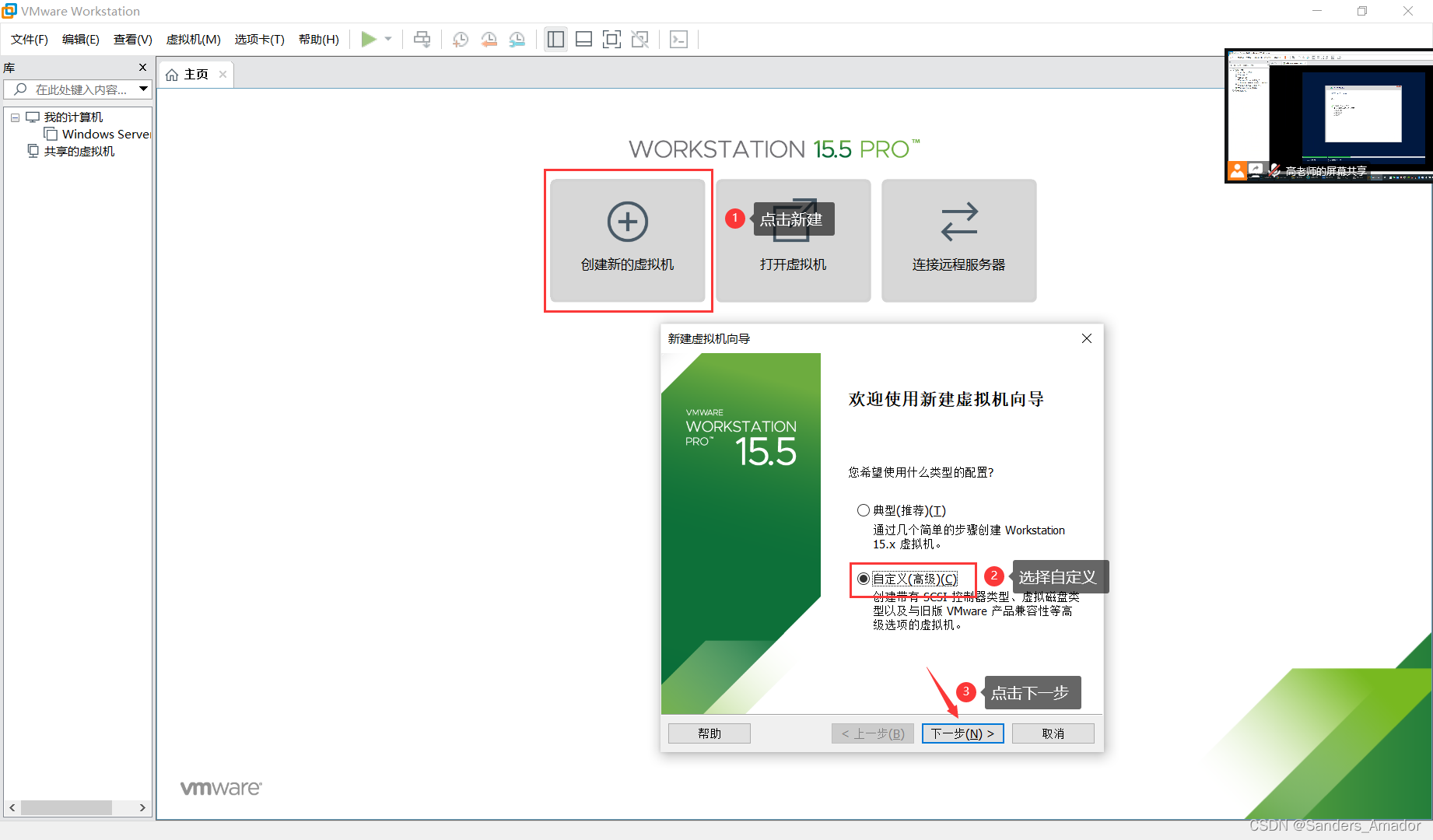Click the Send Ctrl+Alt+Del toolbar icon
Image resolution: width=1433 pixels, height=840 pixels.
pos(422,39)
